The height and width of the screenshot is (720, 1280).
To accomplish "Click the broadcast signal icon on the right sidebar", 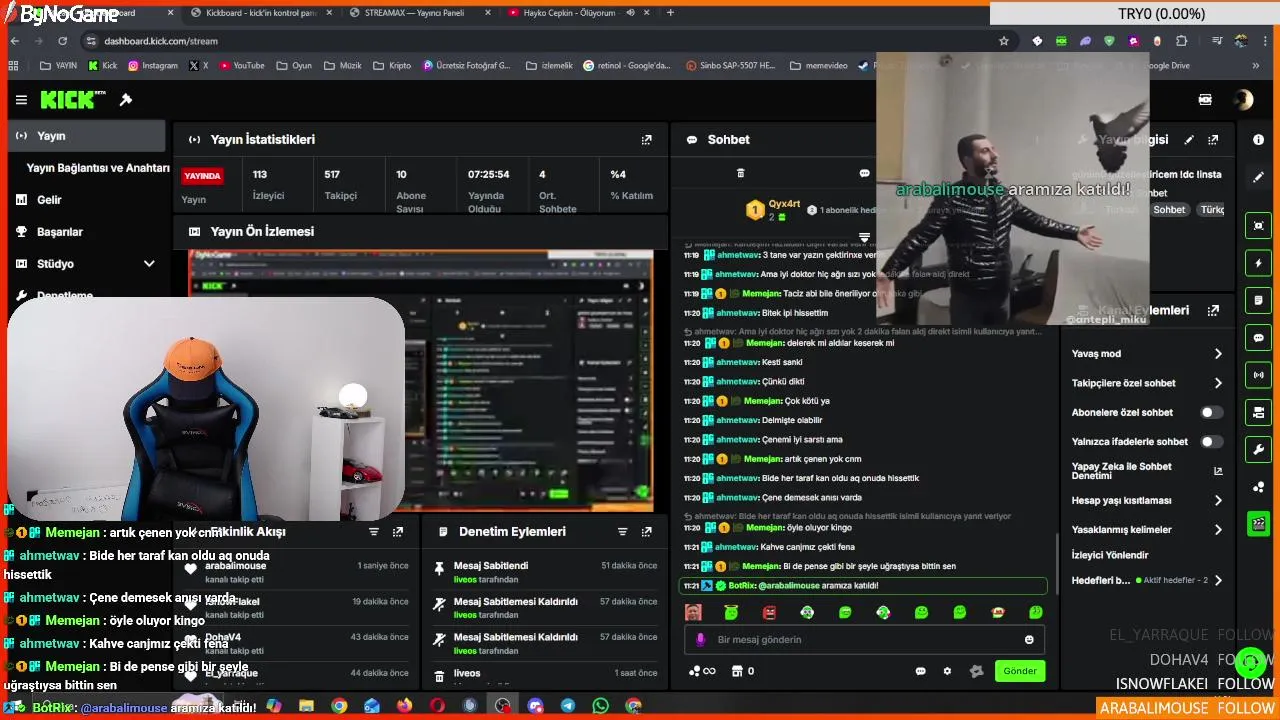I will pyautogui.click(x=1258, y=375).
